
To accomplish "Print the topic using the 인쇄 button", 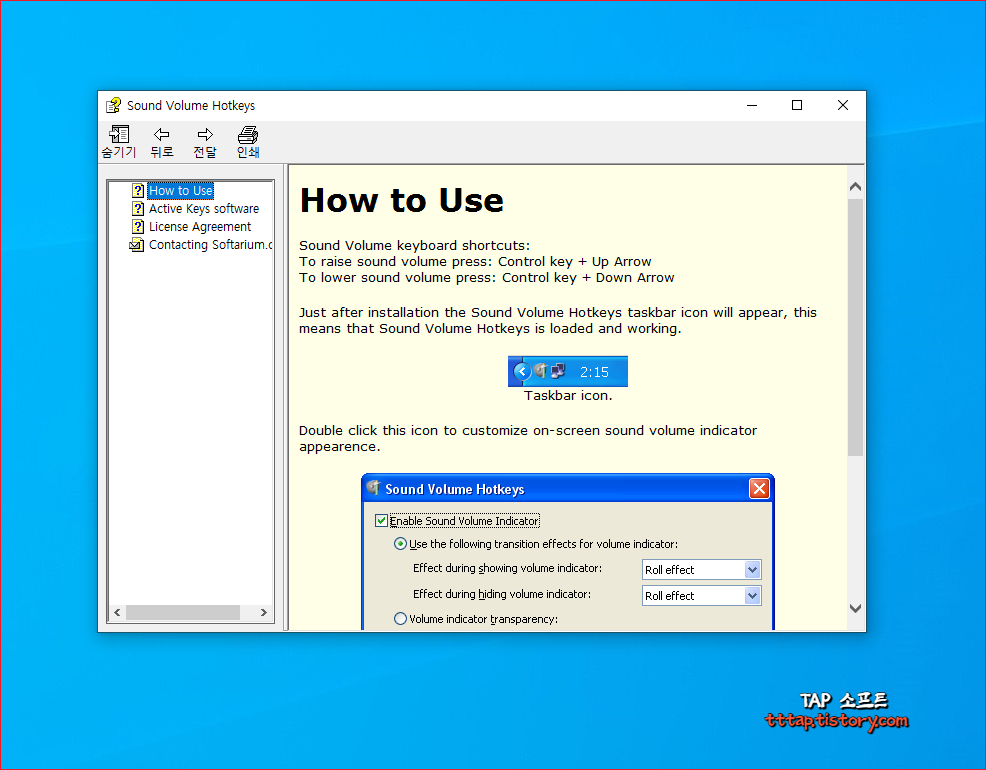I will (248, 141).
